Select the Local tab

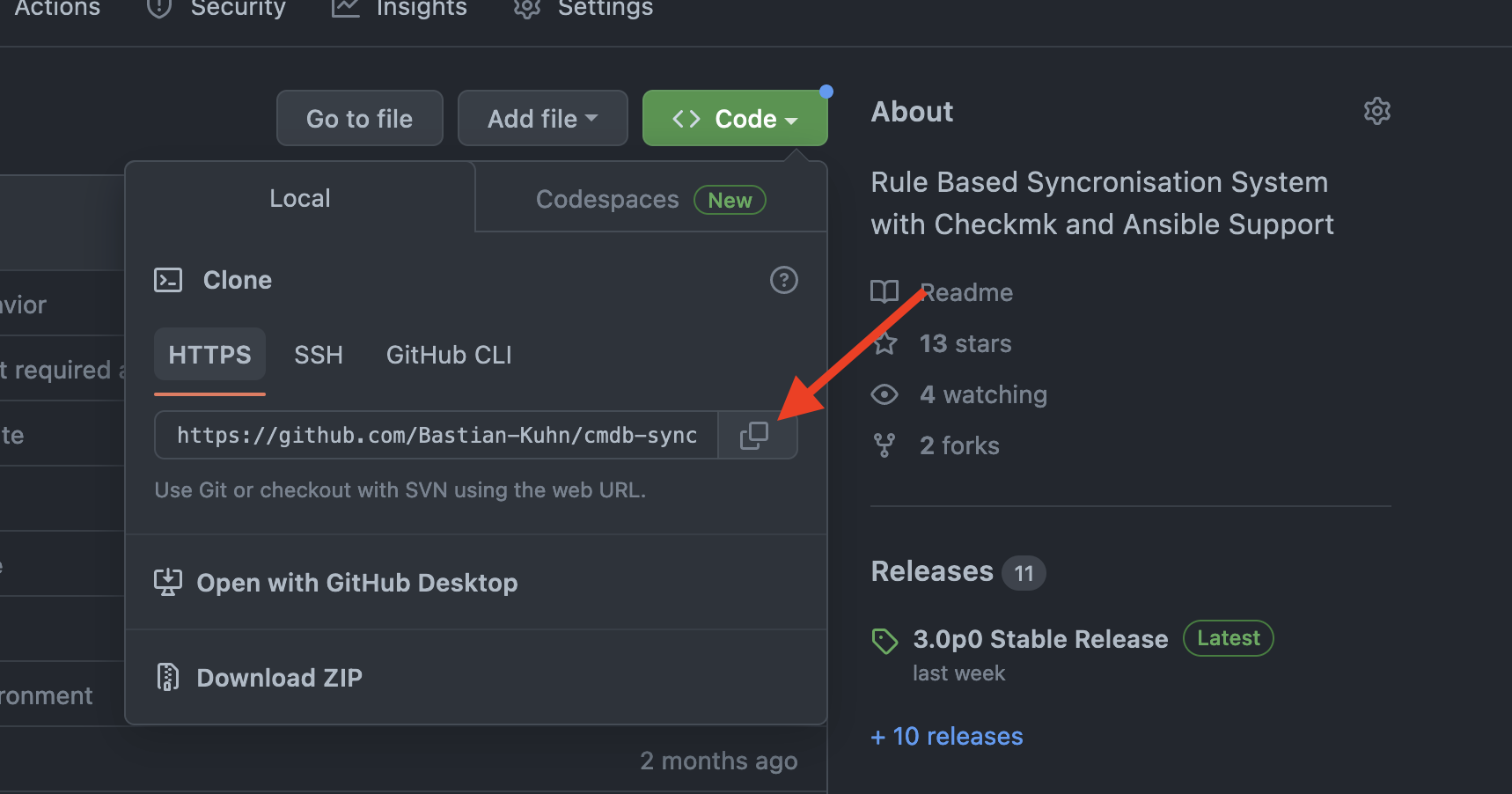(300, 199)
